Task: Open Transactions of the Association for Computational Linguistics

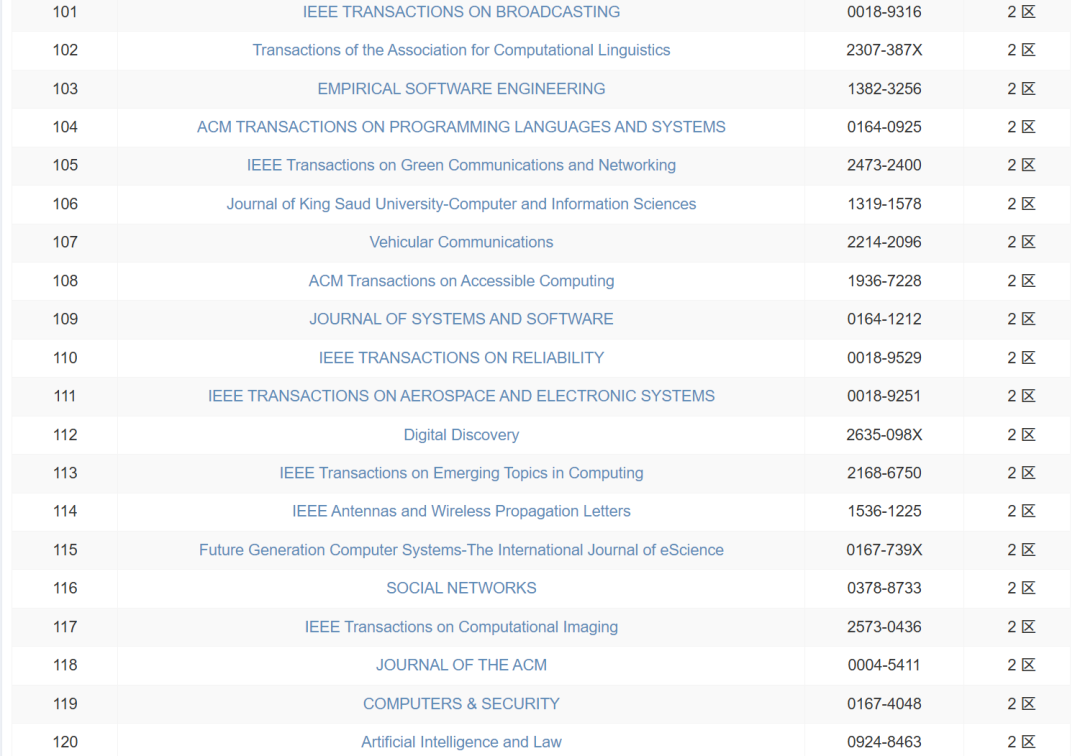Action: pyautogui.click(x=461, y=50)
